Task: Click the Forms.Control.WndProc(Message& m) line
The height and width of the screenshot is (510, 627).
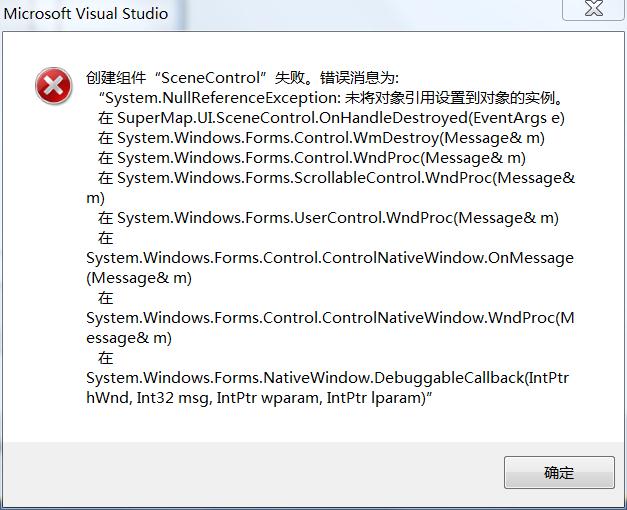Action: [312, 158]
